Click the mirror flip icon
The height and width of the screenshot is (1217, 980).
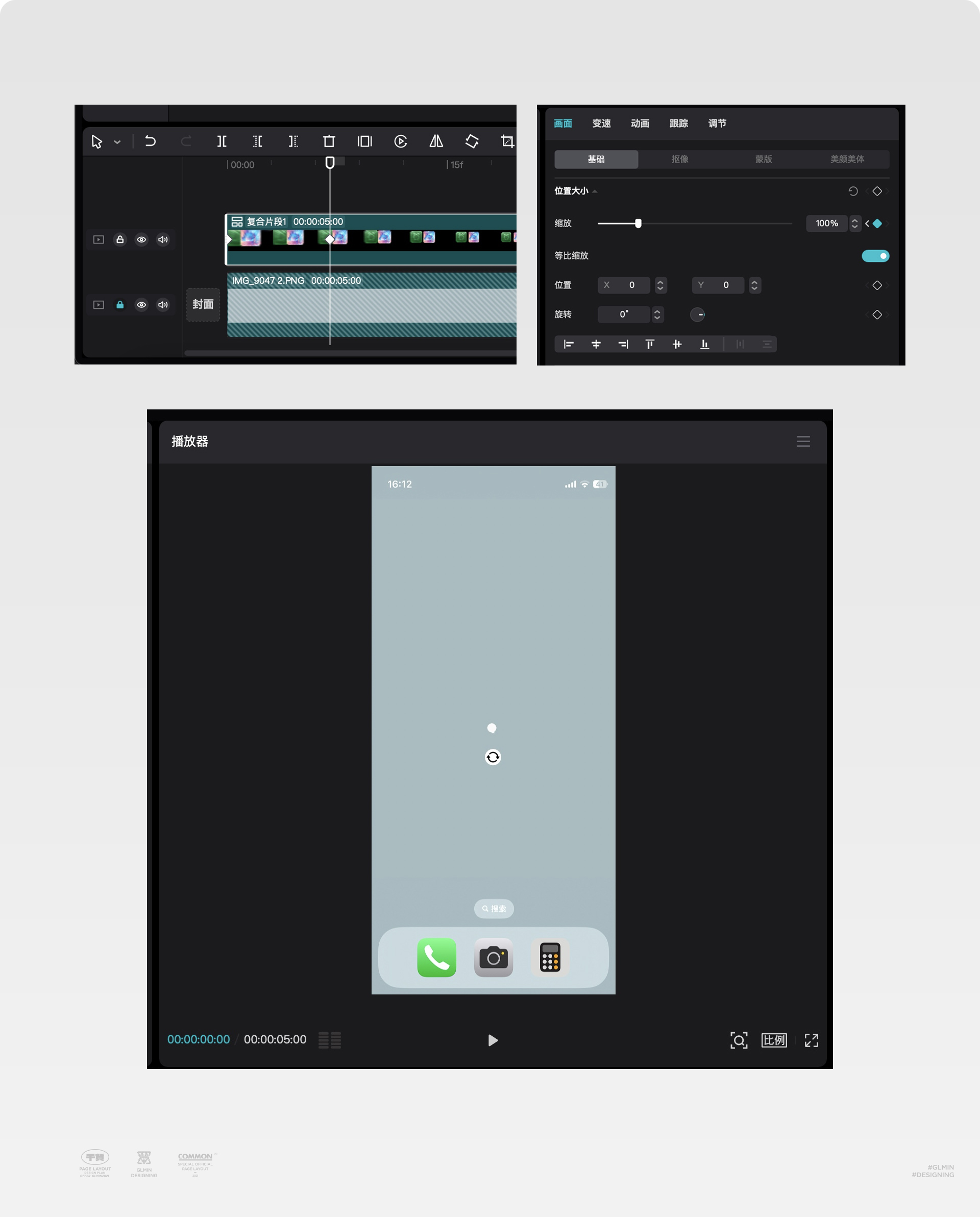[x=436, y=141]
